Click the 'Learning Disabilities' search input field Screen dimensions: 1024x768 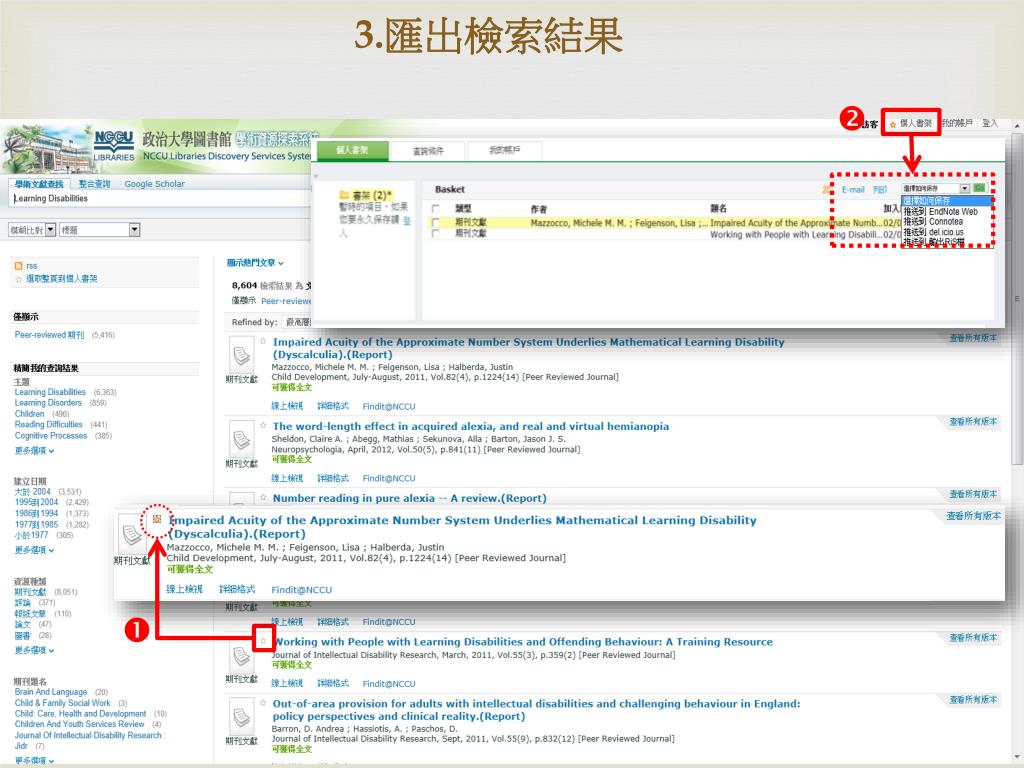[x=100, y=199]
